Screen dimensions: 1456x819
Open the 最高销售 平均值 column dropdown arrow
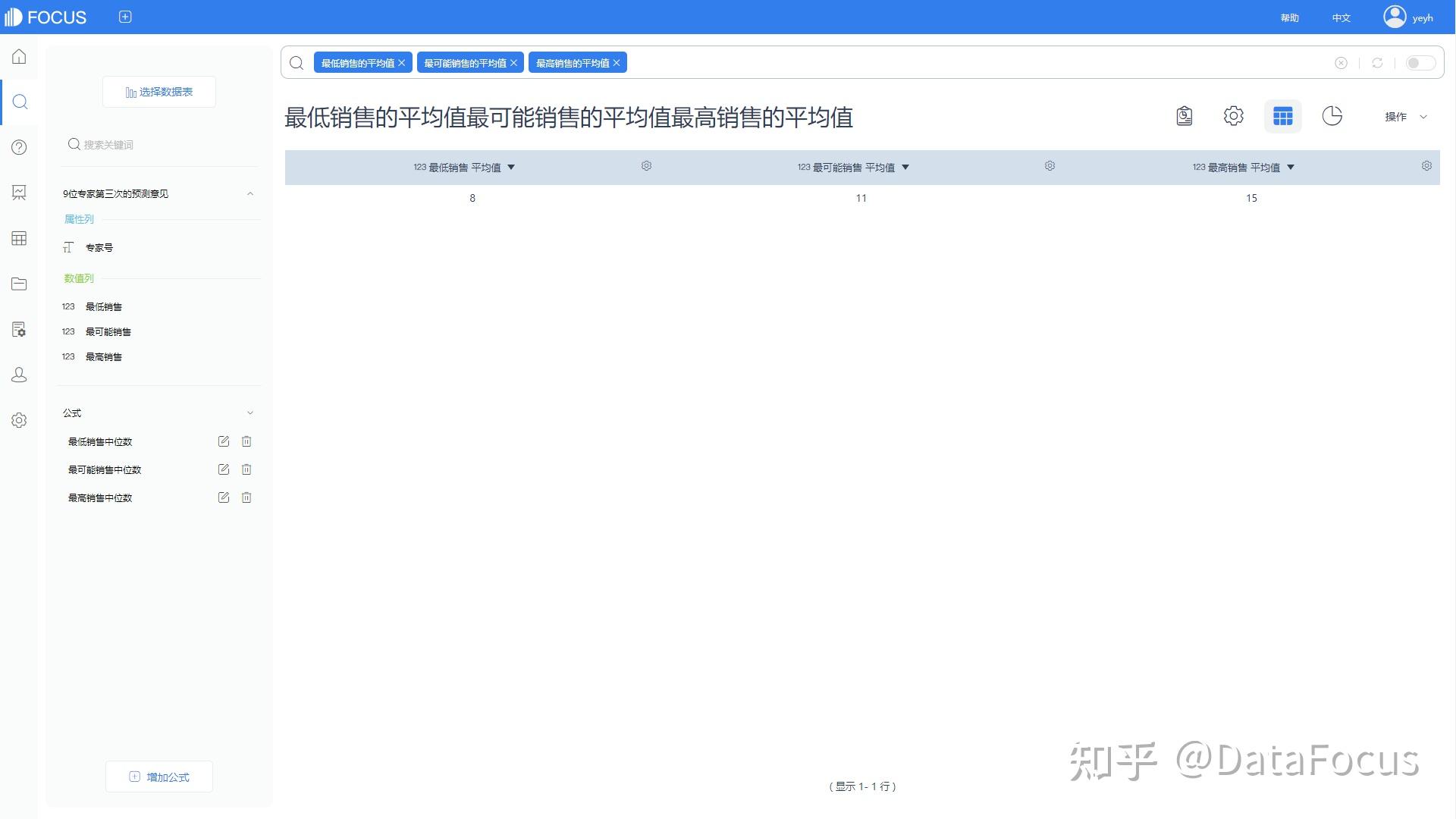(1291, 168)
